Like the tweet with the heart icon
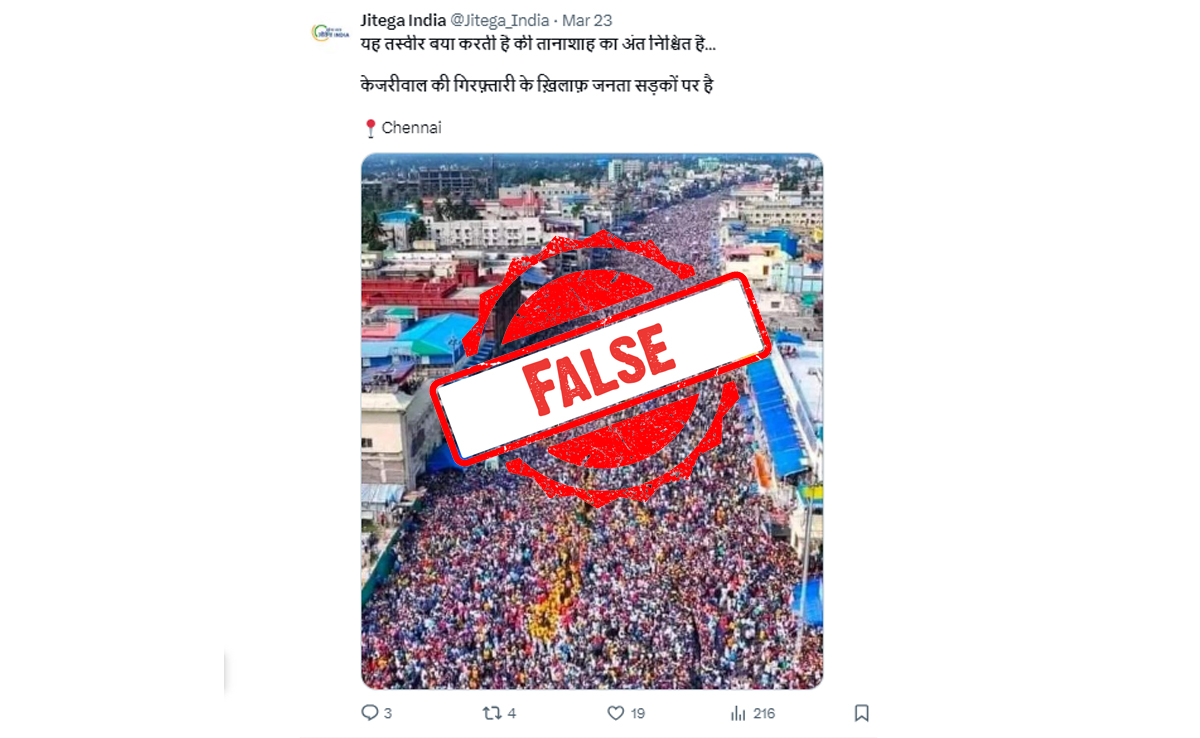 616,713
